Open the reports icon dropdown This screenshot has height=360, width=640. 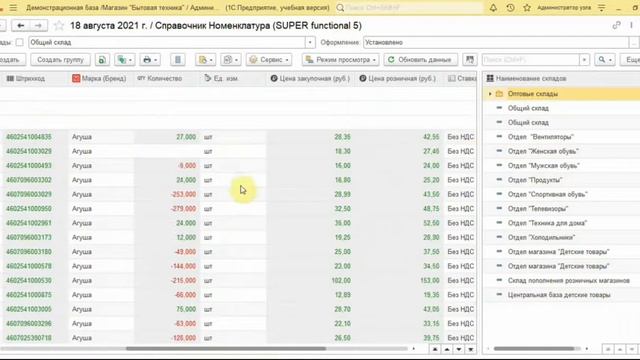tap(231, 60)
